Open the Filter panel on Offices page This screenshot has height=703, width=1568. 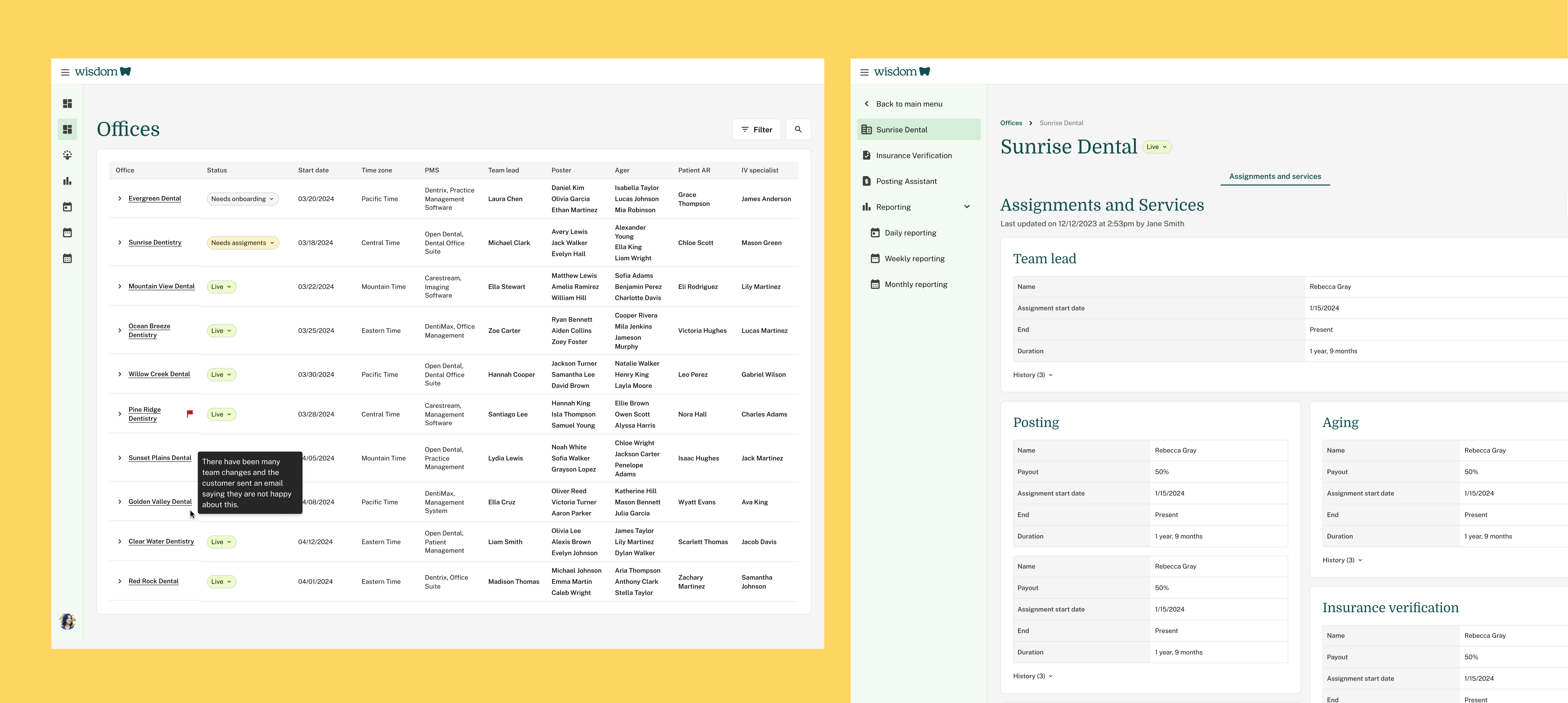[x=757, y=129]
